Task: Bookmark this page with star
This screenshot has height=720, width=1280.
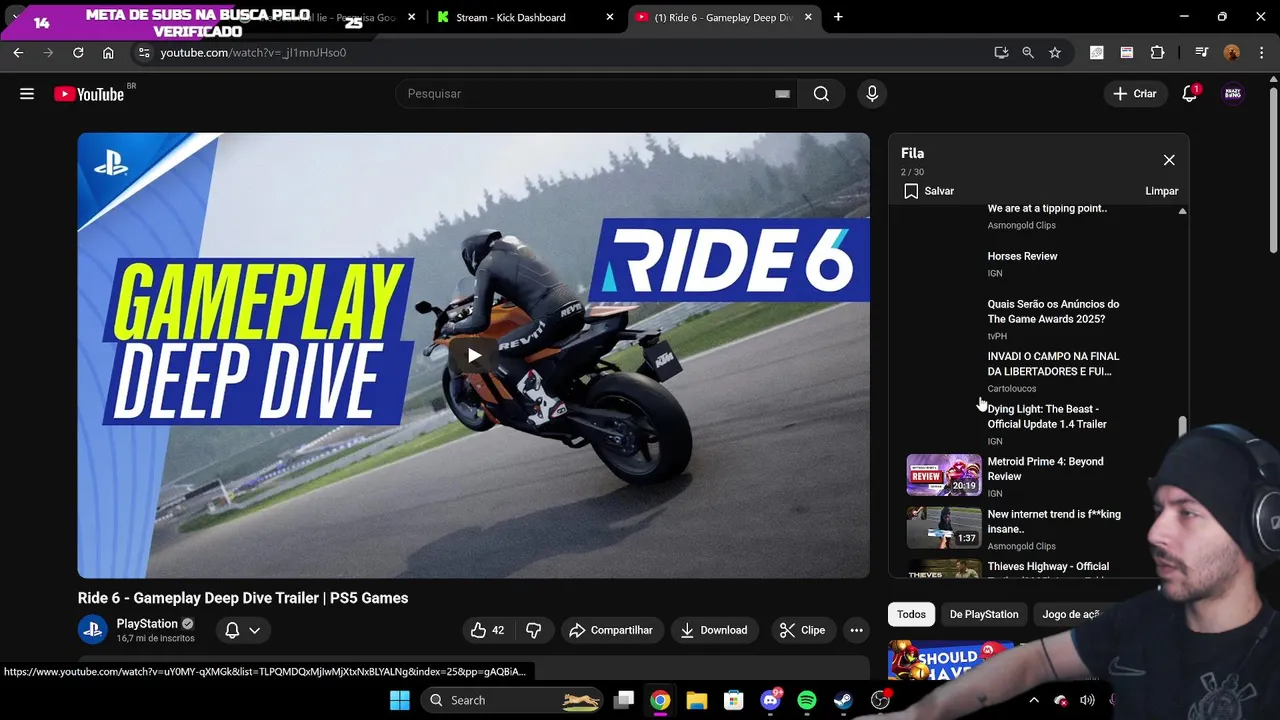Action: point(1055,53)
